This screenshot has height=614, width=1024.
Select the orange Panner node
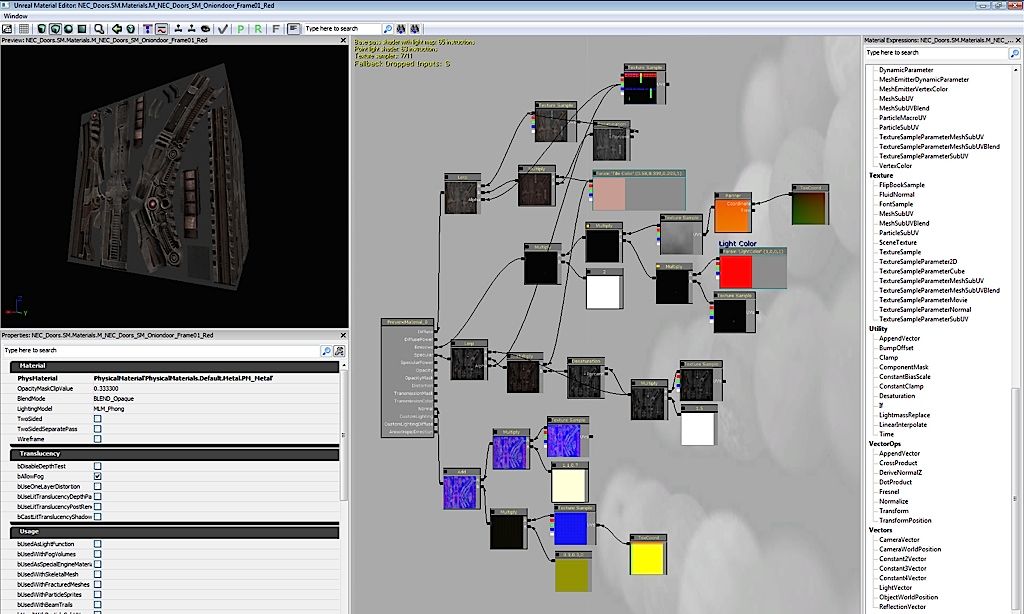coord(733,212)
